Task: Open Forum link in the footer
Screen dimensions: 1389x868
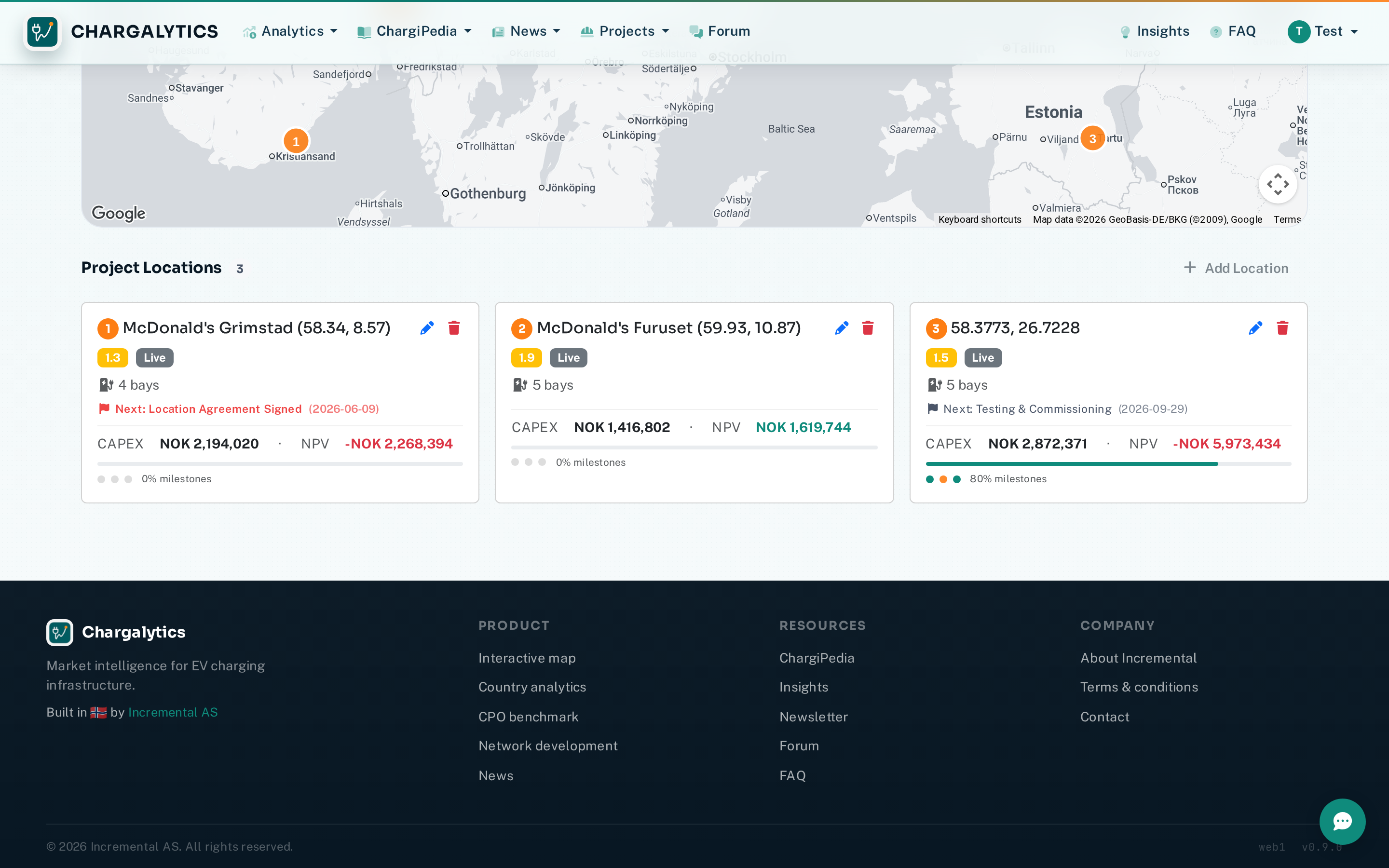Action: [799, 746]
